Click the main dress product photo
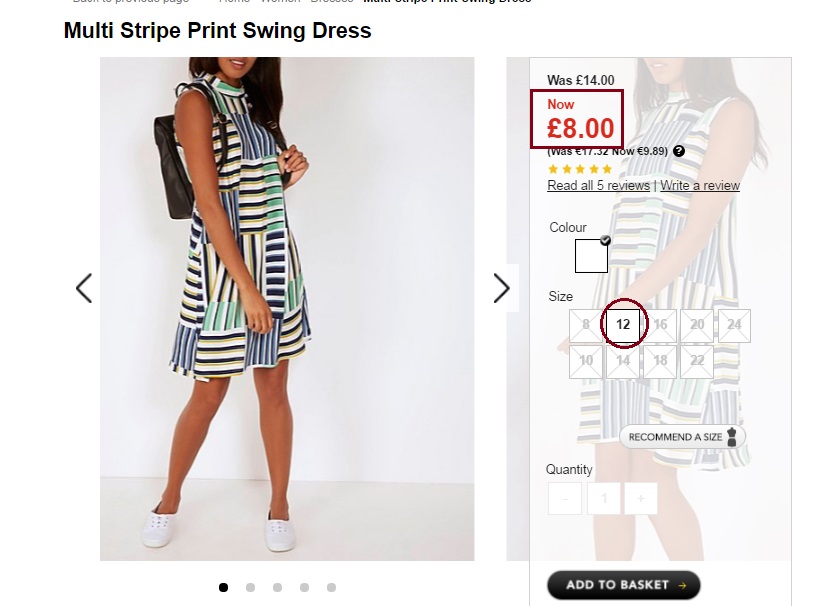The width and height of the screenshot is (824, 606). [287, 308]
